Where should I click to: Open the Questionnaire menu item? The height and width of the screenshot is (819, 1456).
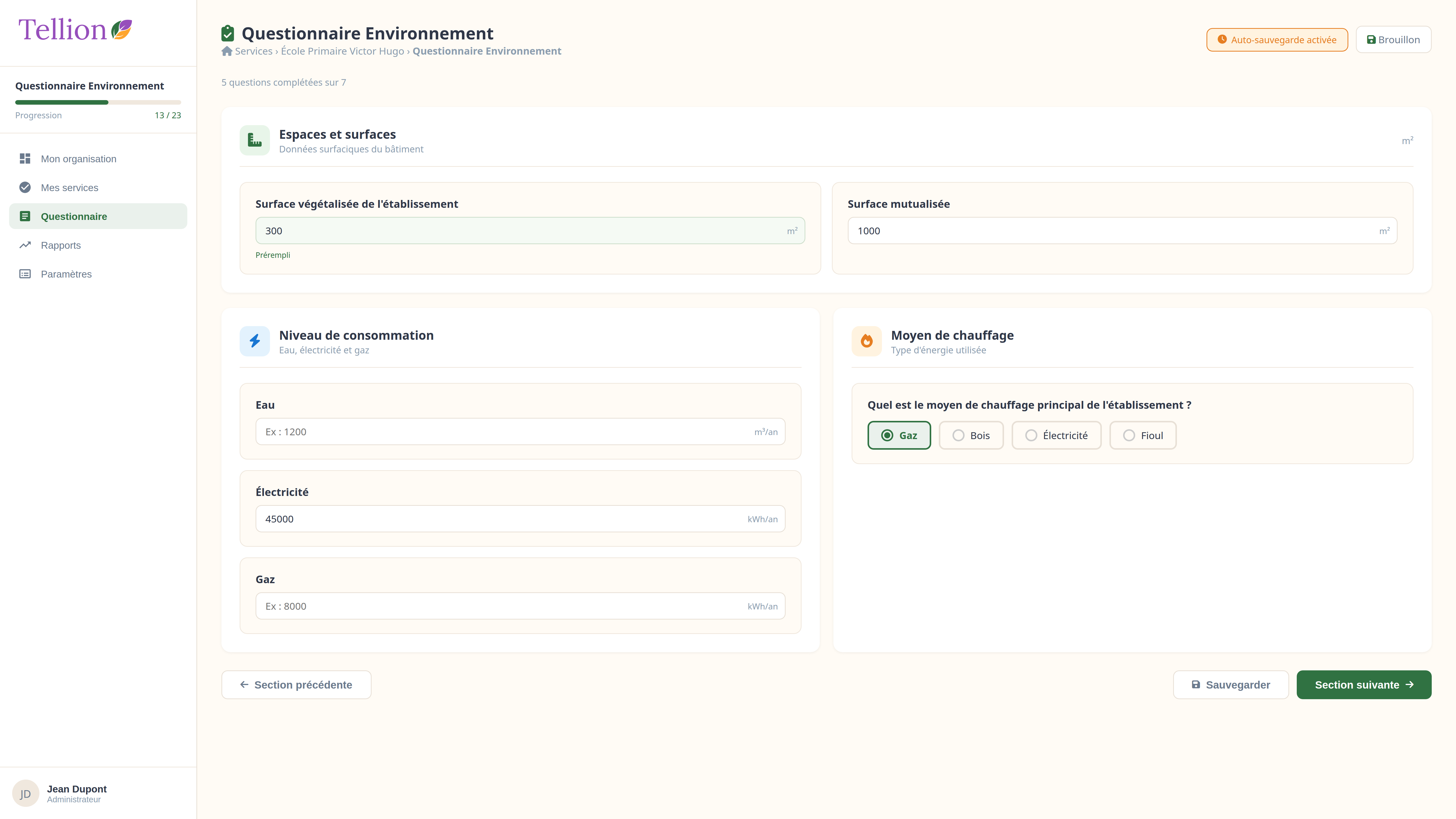98,216
